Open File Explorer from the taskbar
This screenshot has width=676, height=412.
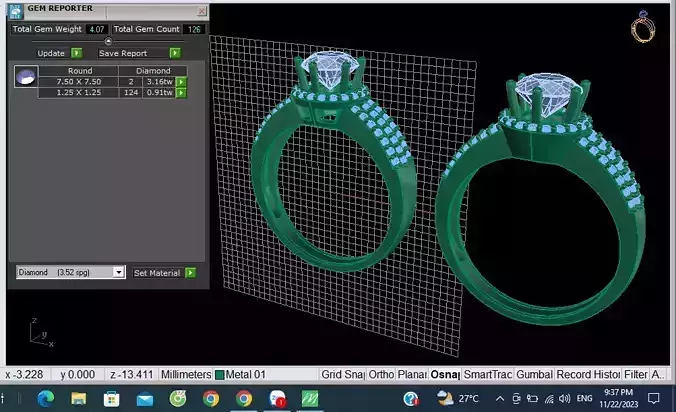click(x=78, y=399)
